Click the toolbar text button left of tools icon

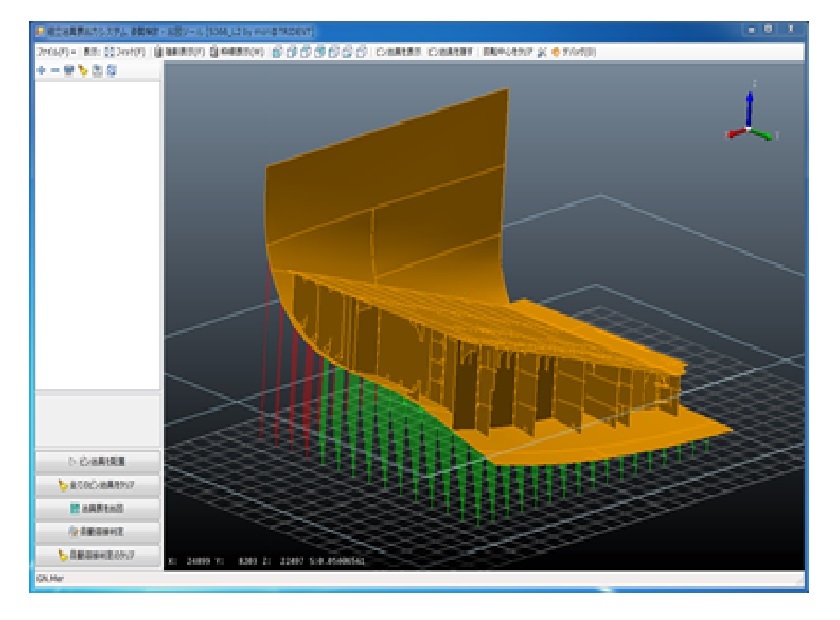coord(507,52)
